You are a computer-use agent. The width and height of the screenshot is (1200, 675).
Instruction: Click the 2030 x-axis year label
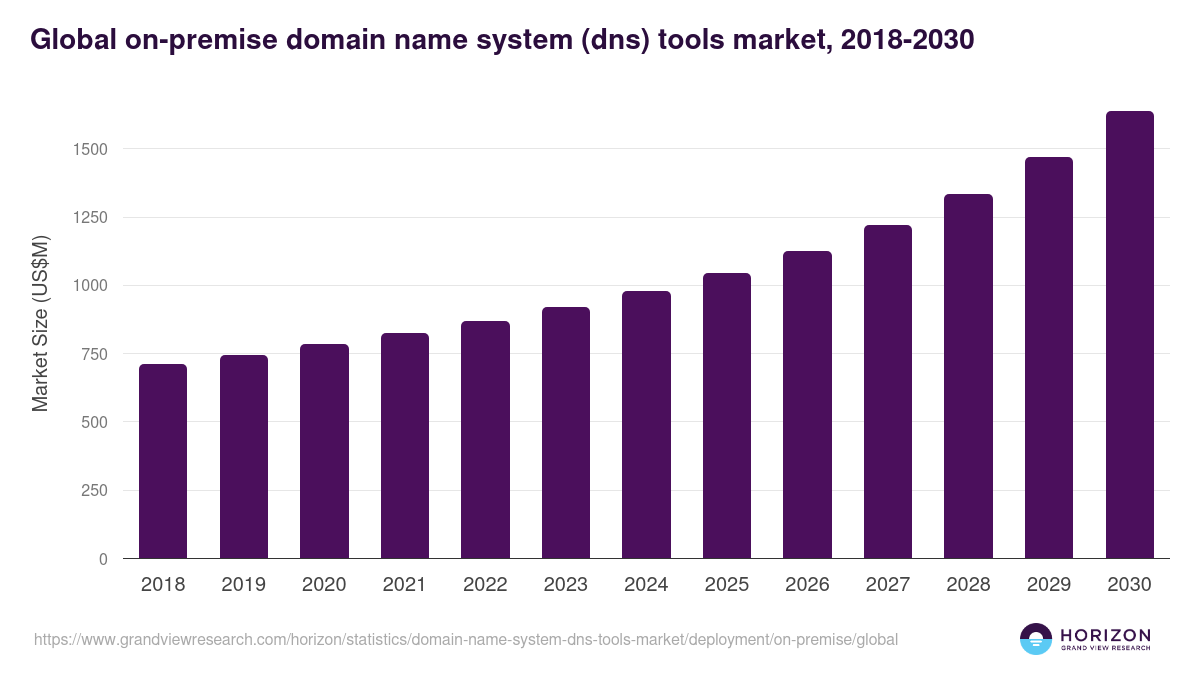tap(1129, 585)
